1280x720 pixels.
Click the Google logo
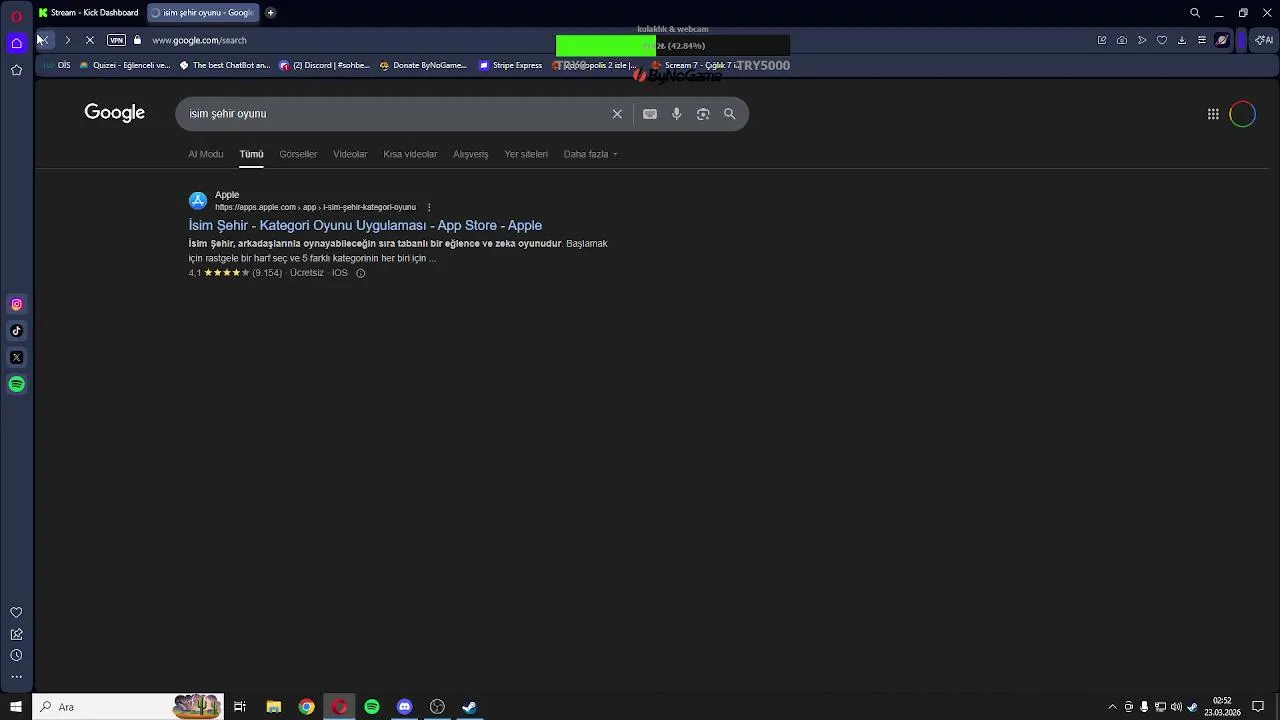pyautogui.click(x=115, y=113)
